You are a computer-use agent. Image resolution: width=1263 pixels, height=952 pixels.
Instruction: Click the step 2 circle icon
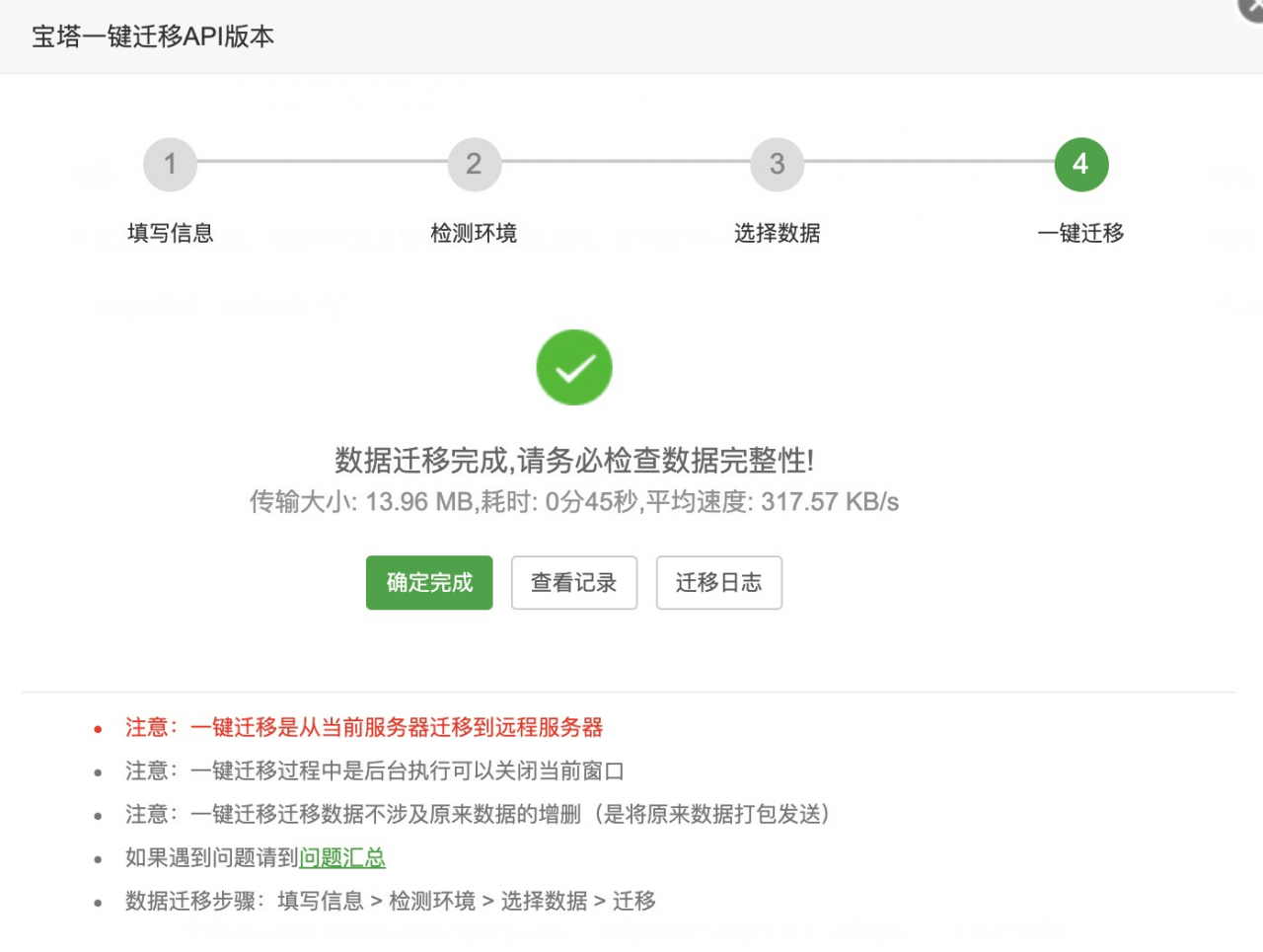pos(474,164)
